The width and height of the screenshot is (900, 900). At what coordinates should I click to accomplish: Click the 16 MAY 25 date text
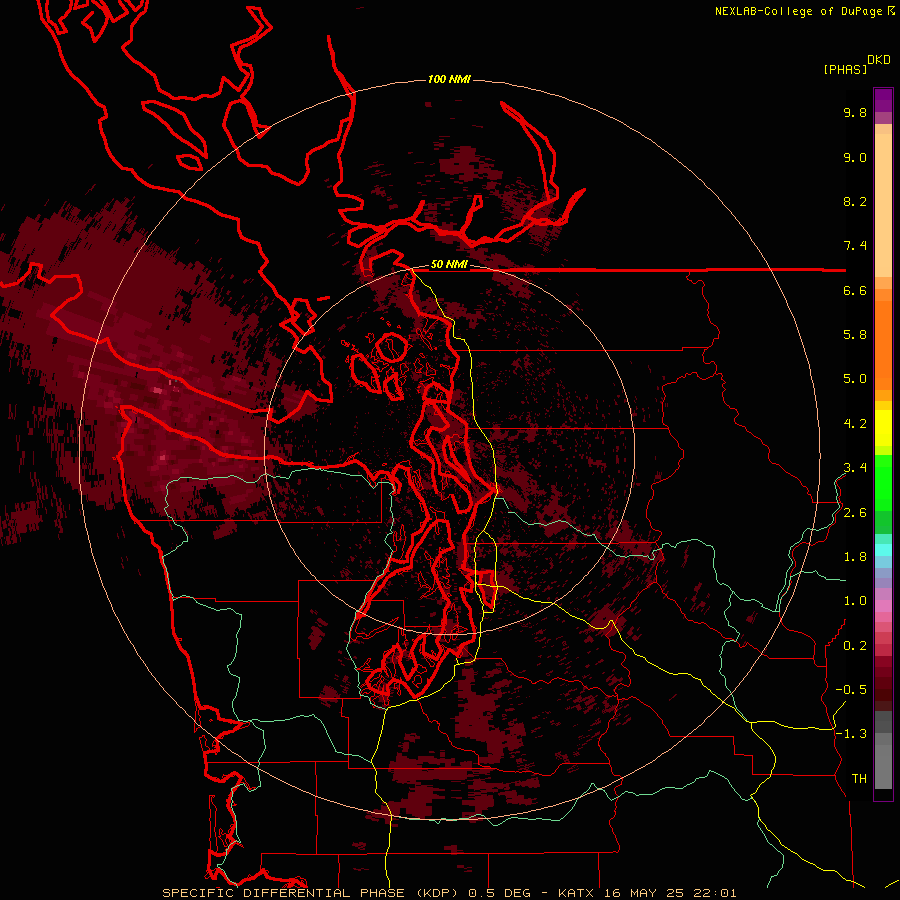pos(646,893)
